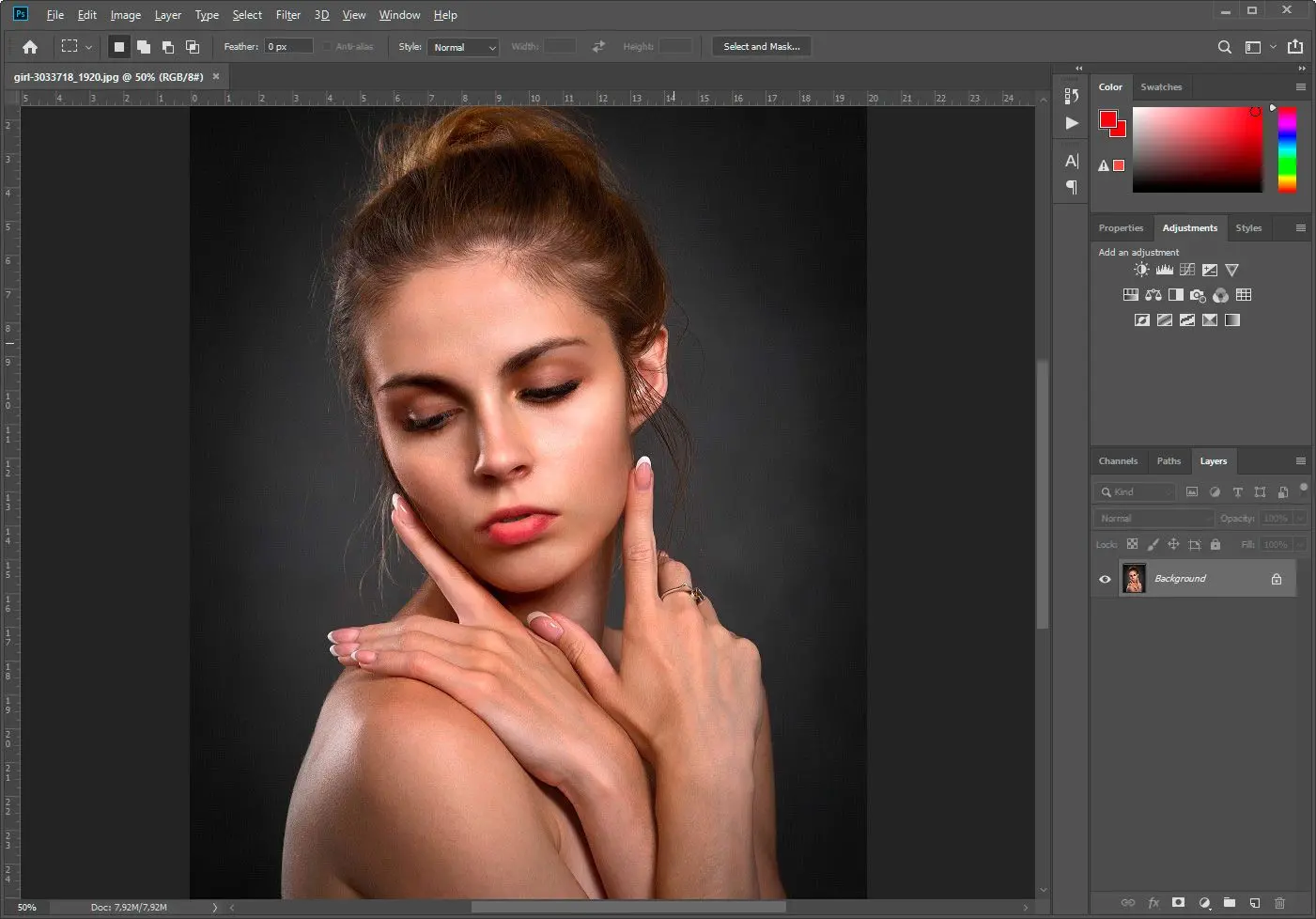Viewport: 1316px width, 919px height.
Task: Add a Hue/Saturation adjustment
Action: (x=1131, y=294)
